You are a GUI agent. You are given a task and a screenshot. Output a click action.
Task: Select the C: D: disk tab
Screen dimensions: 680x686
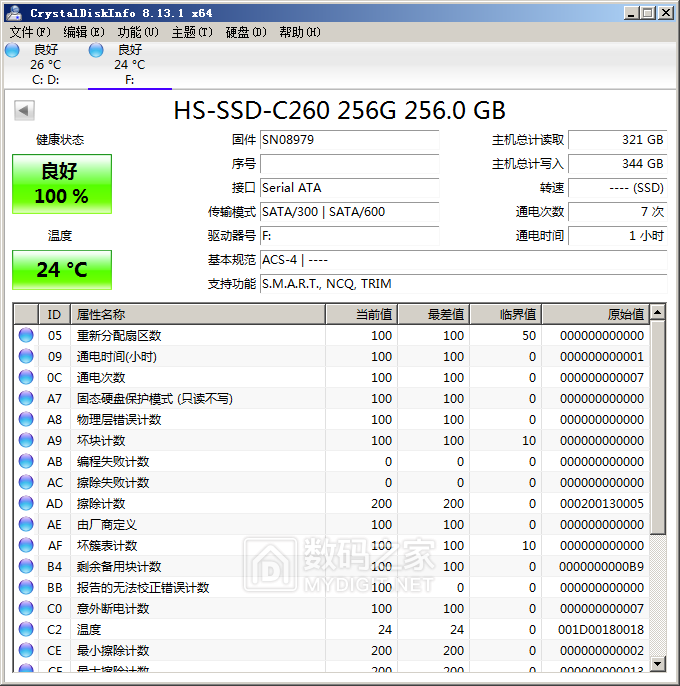coord(46,65)
